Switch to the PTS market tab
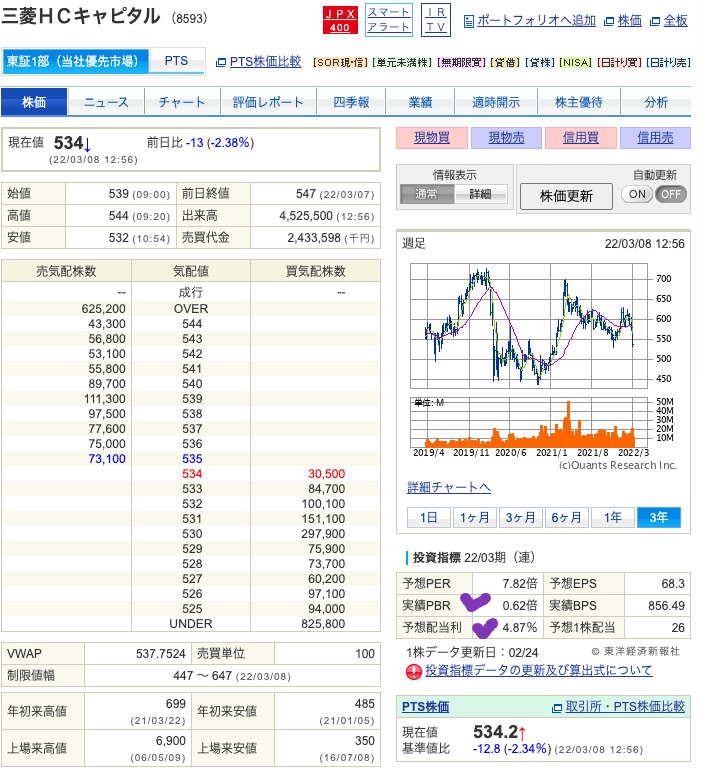 tap(177, 61)
